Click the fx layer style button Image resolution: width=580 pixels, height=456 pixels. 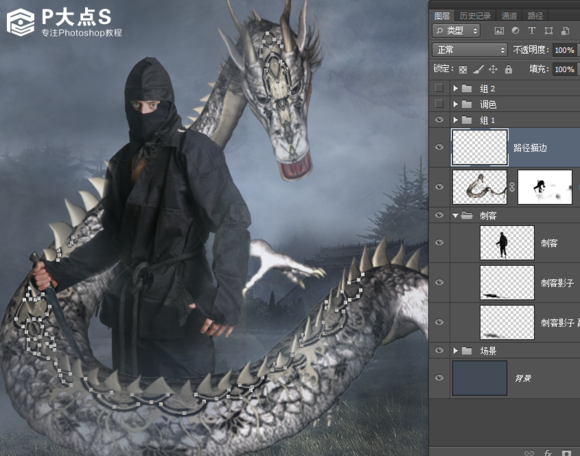point(548,452)
